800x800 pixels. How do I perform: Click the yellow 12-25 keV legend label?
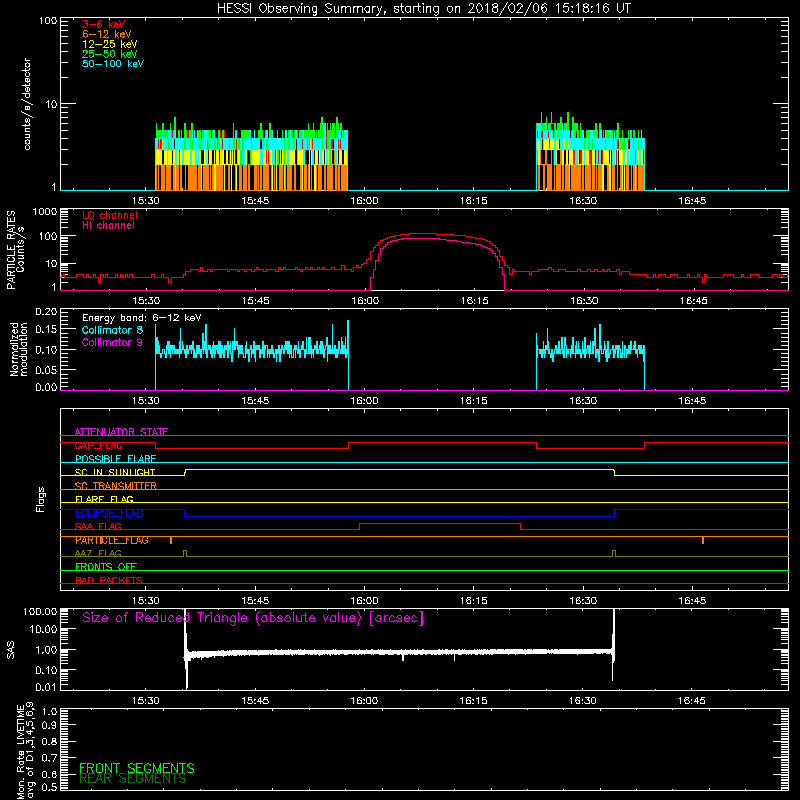tap(110, 44)
